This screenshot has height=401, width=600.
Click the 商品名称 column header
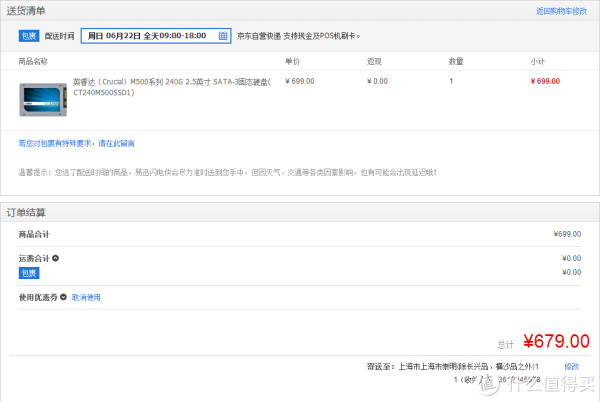[x=33, y=61]
